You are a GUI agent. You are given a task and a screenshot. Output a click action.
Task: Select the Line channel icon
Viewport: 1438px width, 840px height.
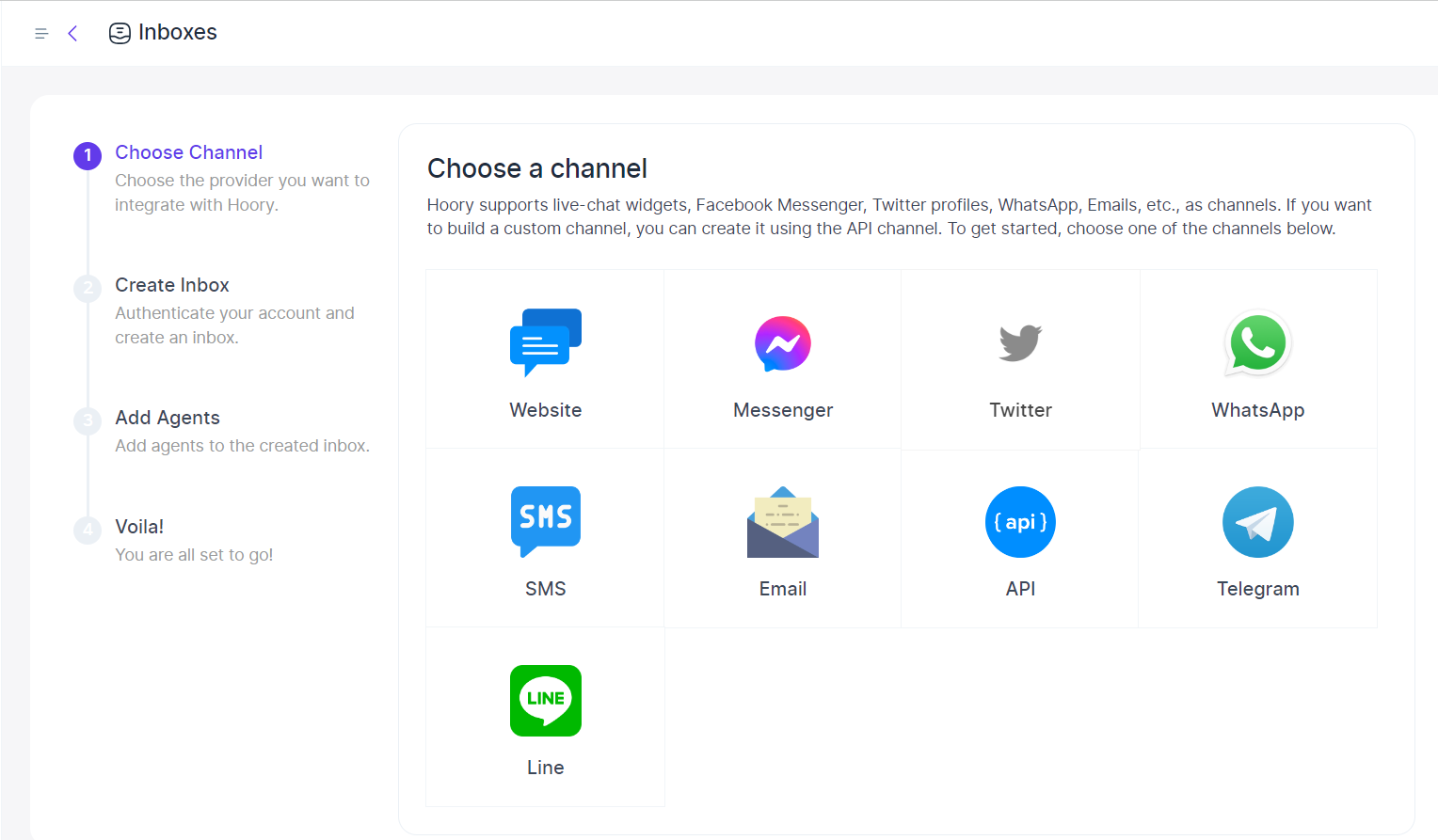[546, 701]
